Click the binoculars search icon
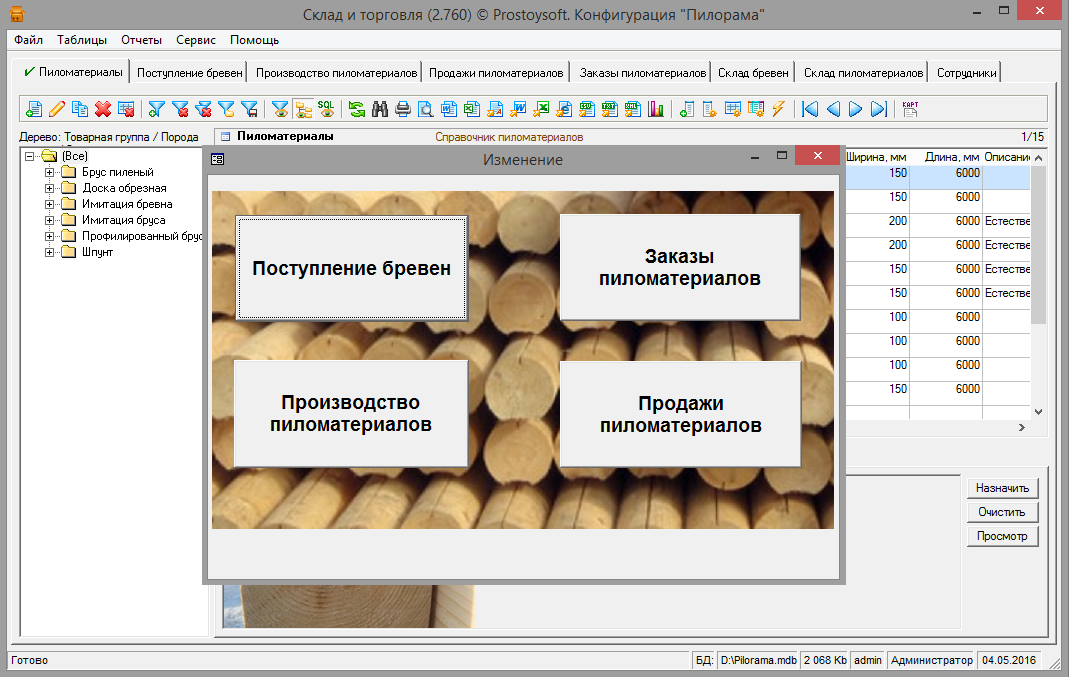This screenshot has width=1069, height=677. coord(380,109)
